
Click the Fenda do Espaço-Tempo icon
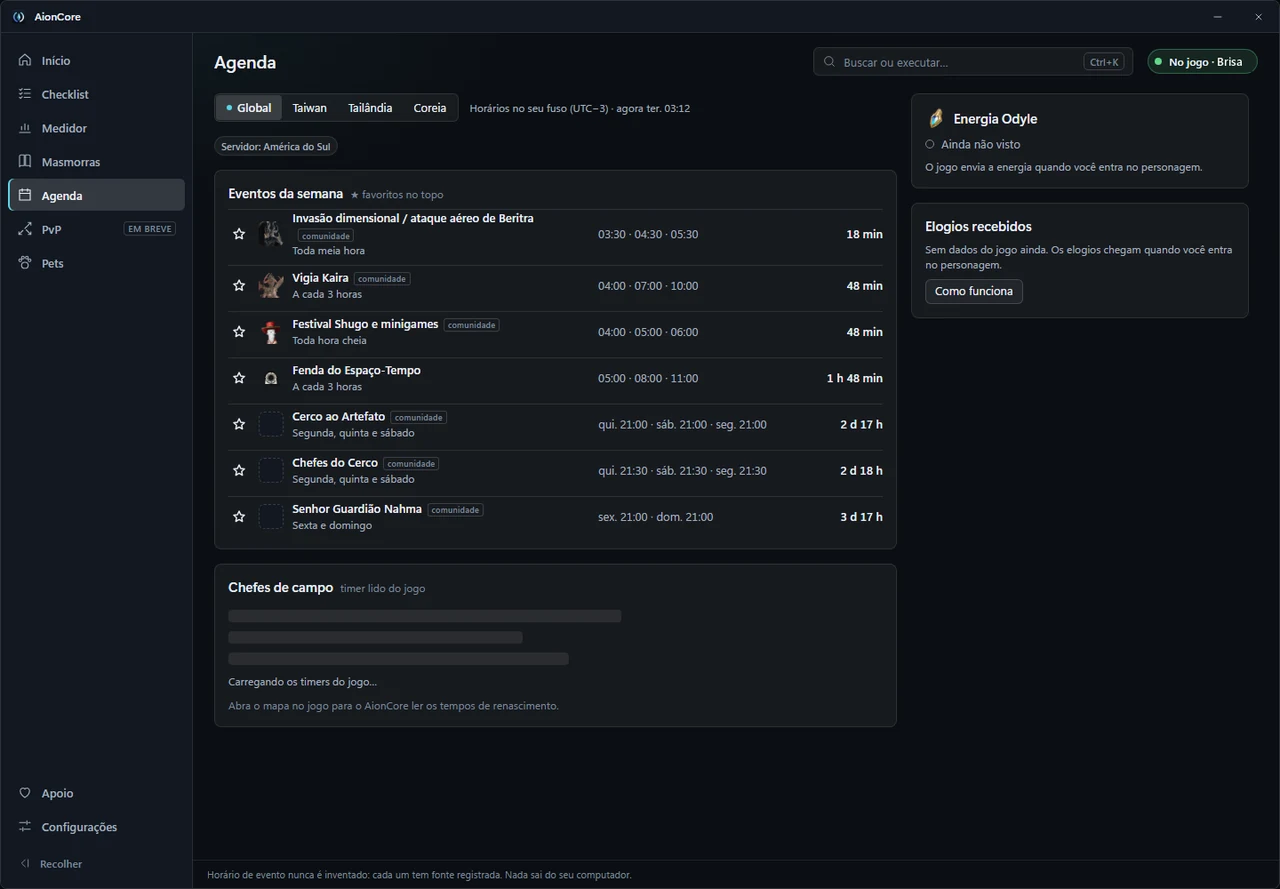pos(271,378)
